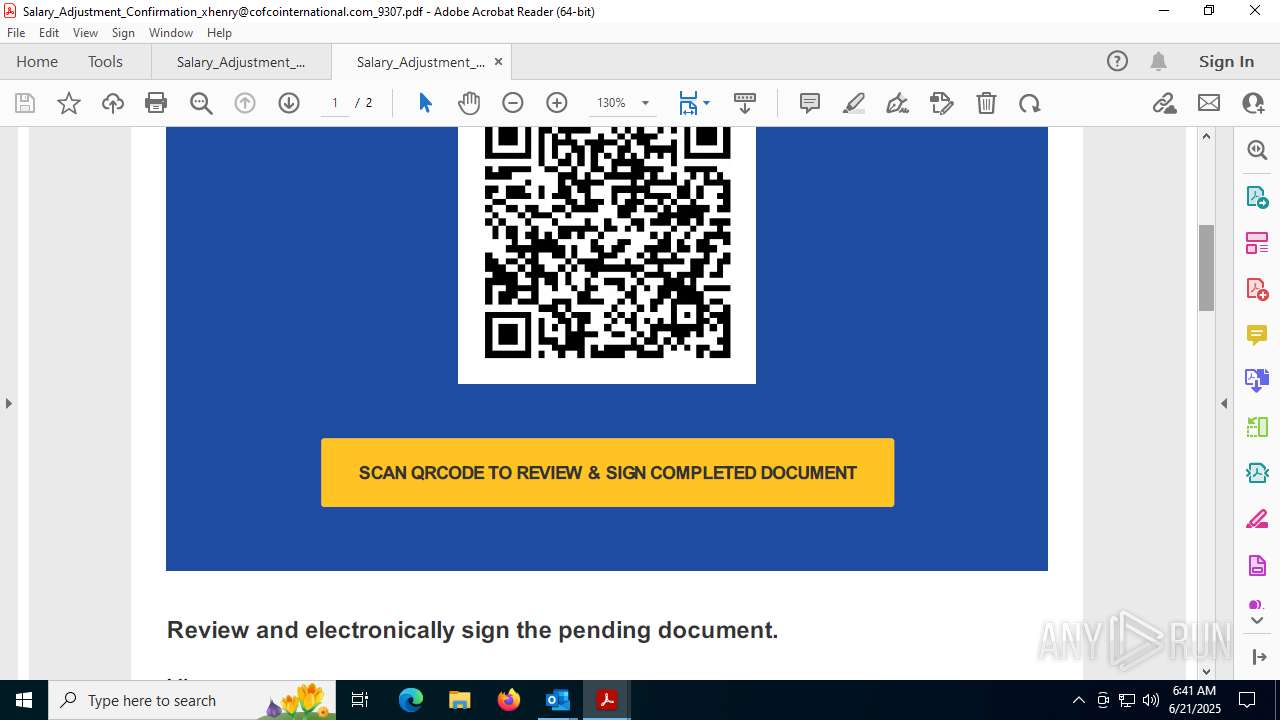
Task: Collapse the right tools pane arrow
Action: pyautogui.click(x=1224, y=403)
